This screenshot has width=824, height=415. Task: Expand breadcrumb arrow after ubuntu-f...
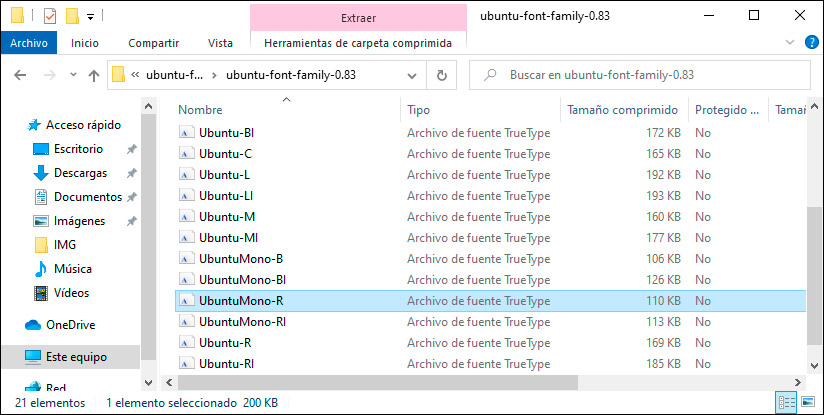coord(214,76)
